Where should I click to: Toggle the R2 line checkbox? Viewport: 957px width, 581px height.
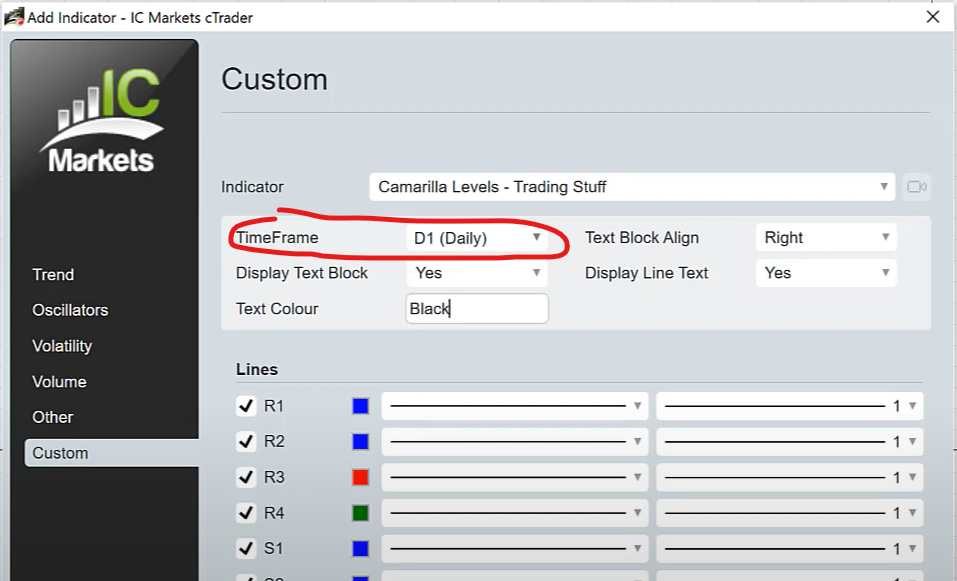click(x=246, y=441)
